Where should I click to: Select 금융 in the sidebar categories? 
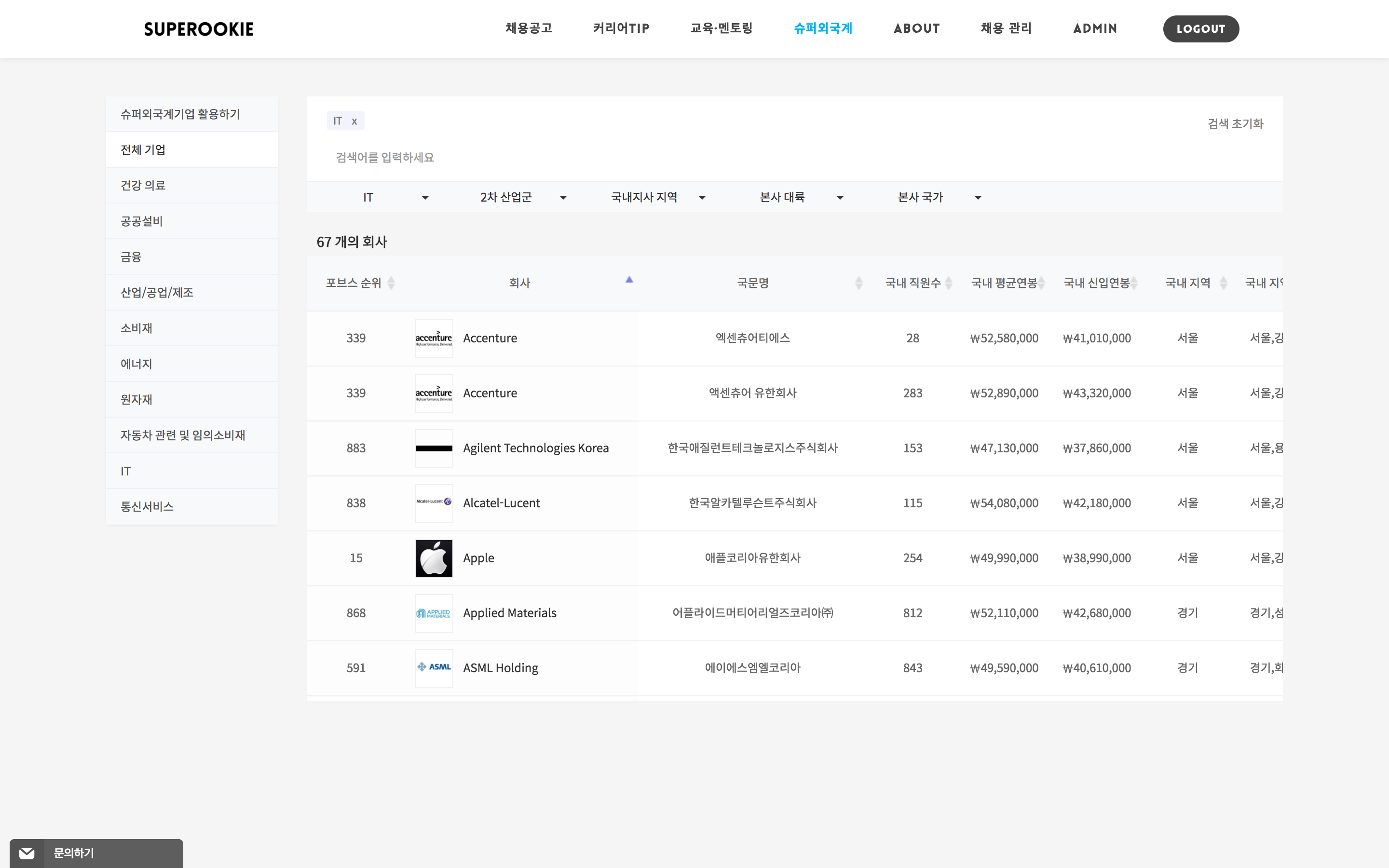[x=132, y=257]
